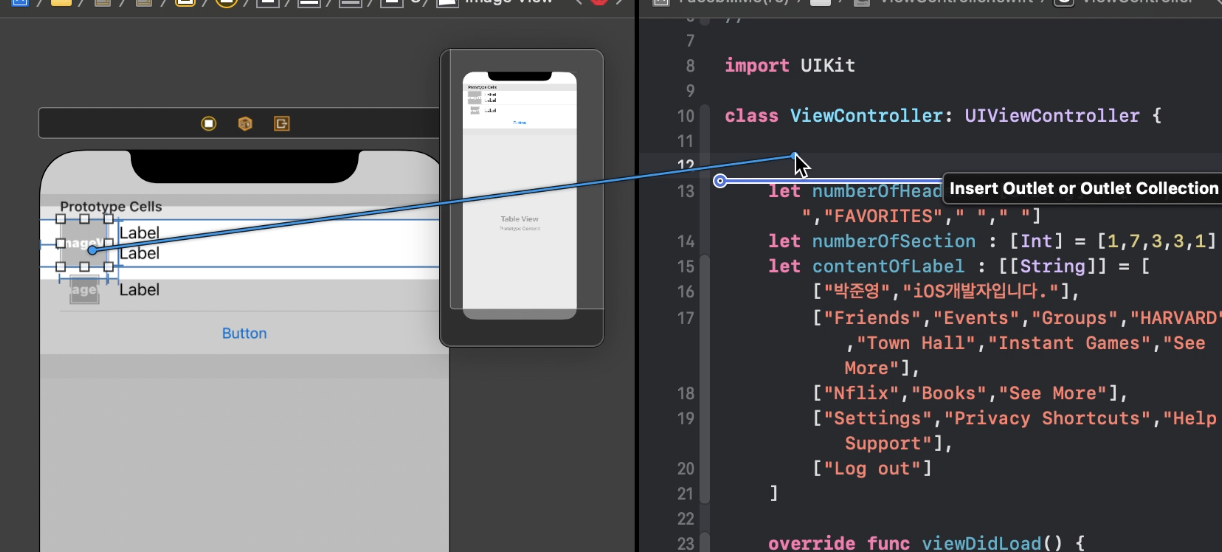Image resolution: width=1222 pixels, height=552 pixels.
Task: Select the highlighted Image View in top cell
Action: point(84,243)
